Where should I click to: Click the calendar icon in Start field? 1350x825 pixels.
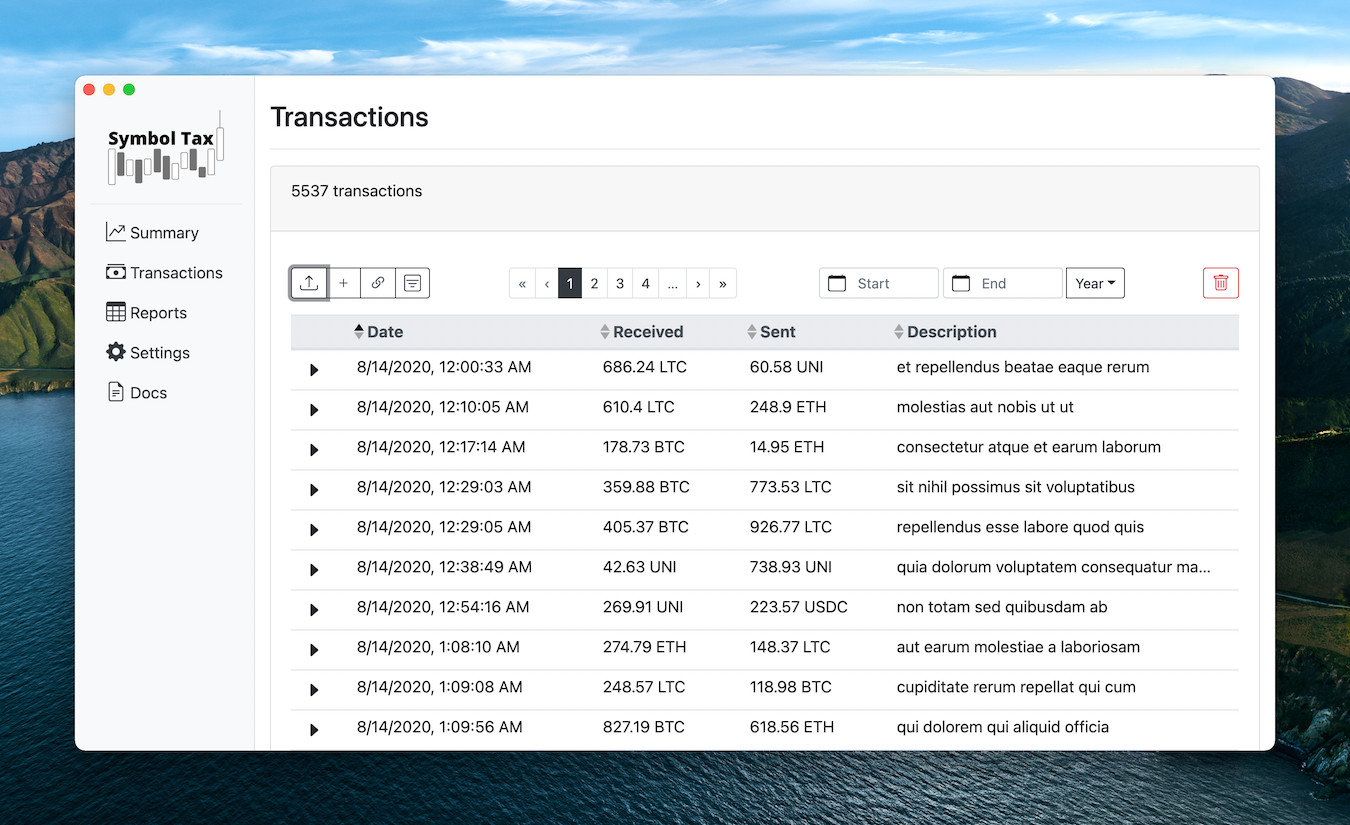coord(837,283)
